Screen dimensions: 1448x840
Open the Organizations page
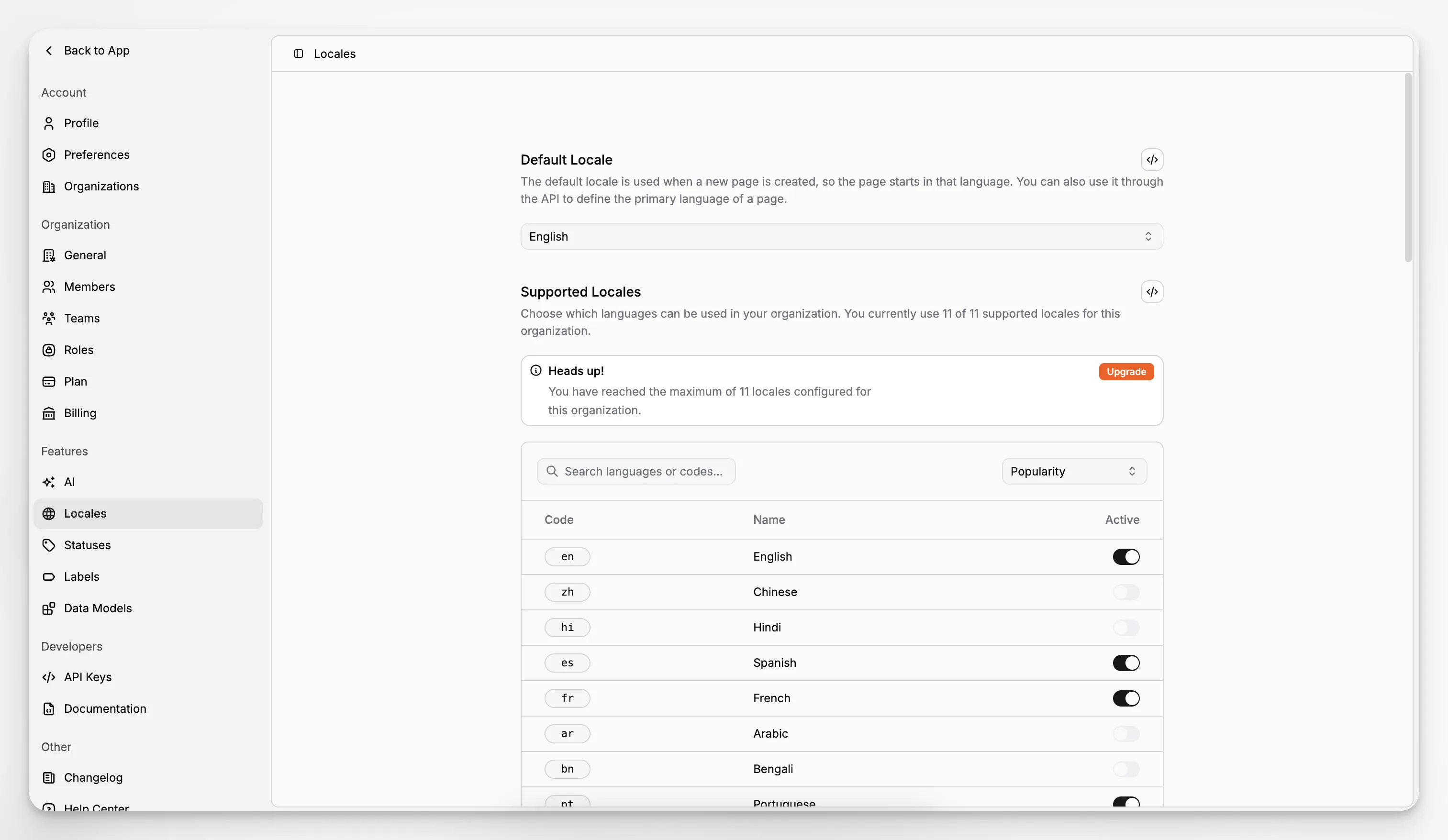coord(148,187)
